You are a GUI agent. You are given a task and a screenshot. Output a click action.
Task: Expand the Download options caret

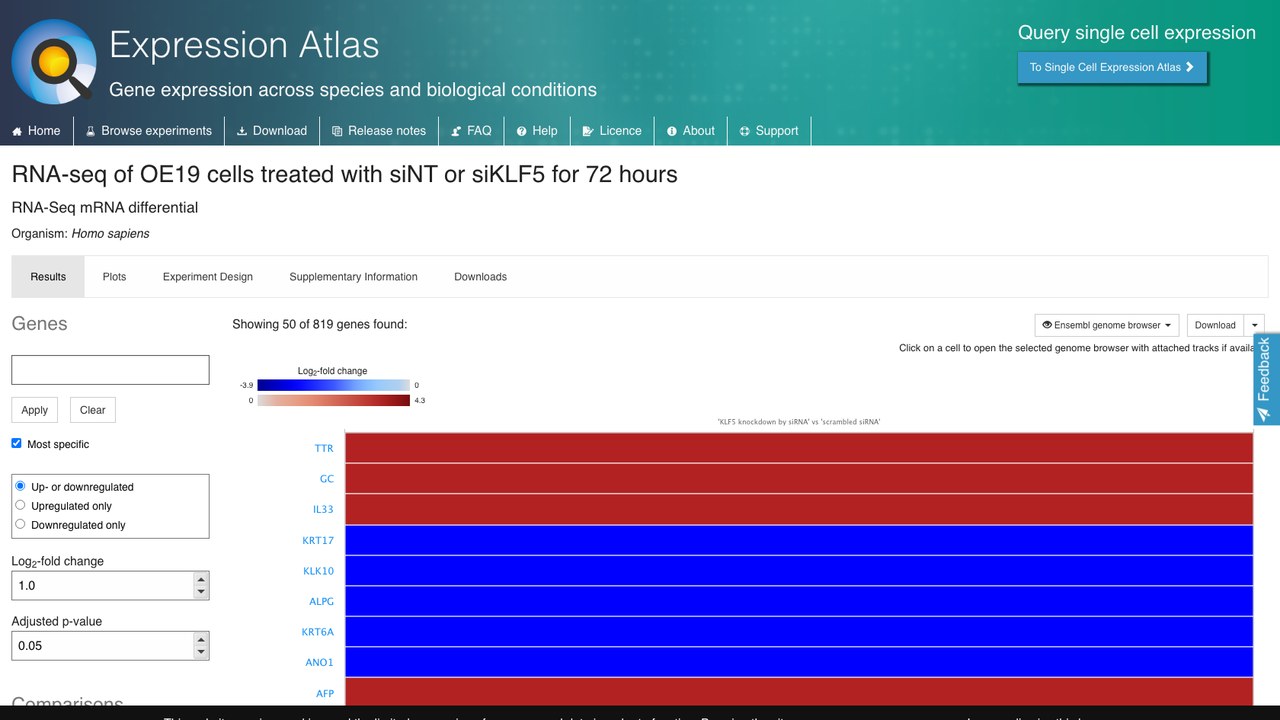tap(1254, 325)
